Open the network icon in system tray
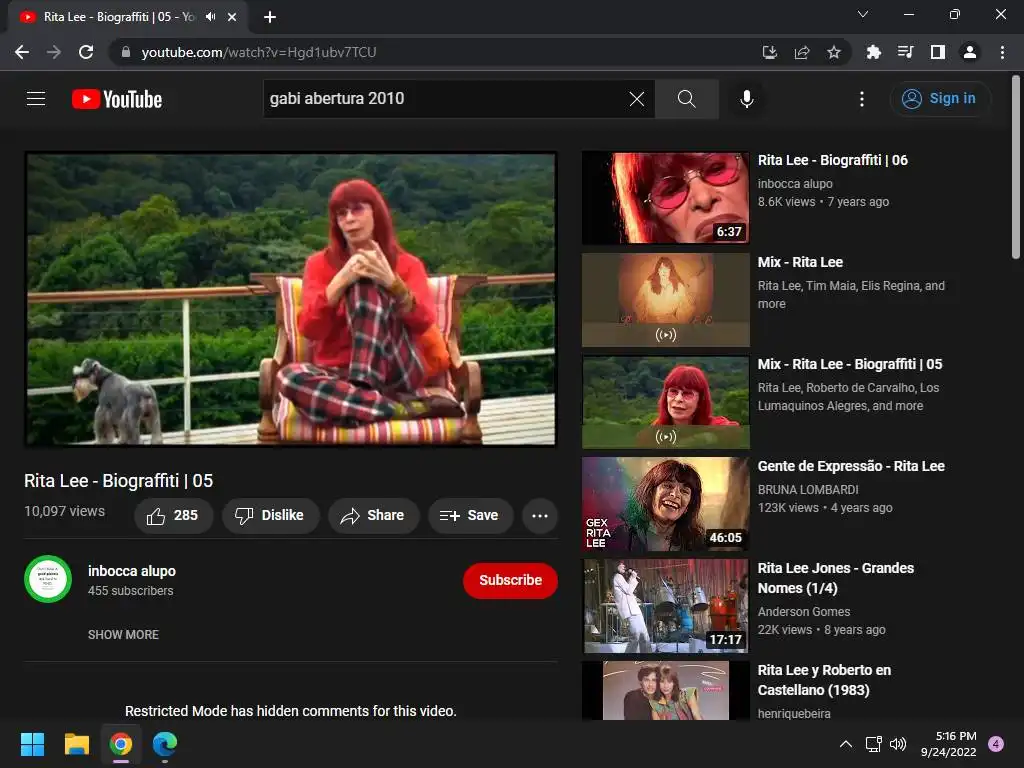The width and height of the screenshot is (1024, 768). (873, 744)
